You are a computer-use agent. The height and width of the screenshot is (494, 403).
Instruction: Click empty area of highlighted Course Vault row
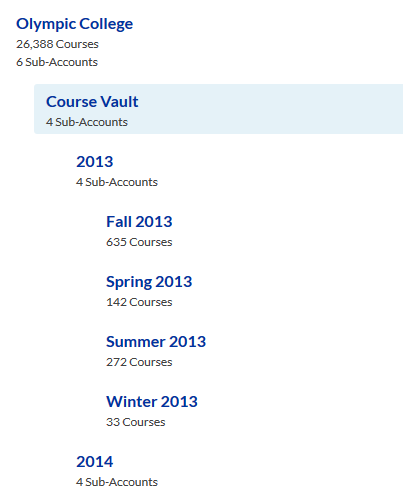tap(267, 109)
